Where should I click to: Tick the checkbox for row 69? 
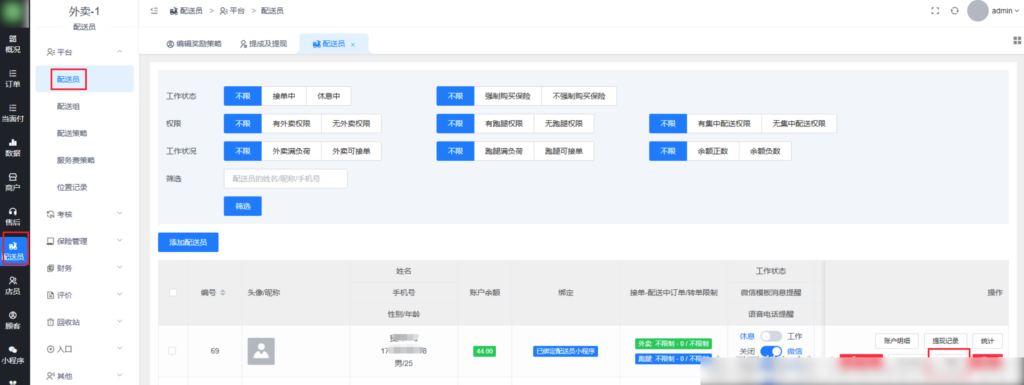[x=172, y=350]
